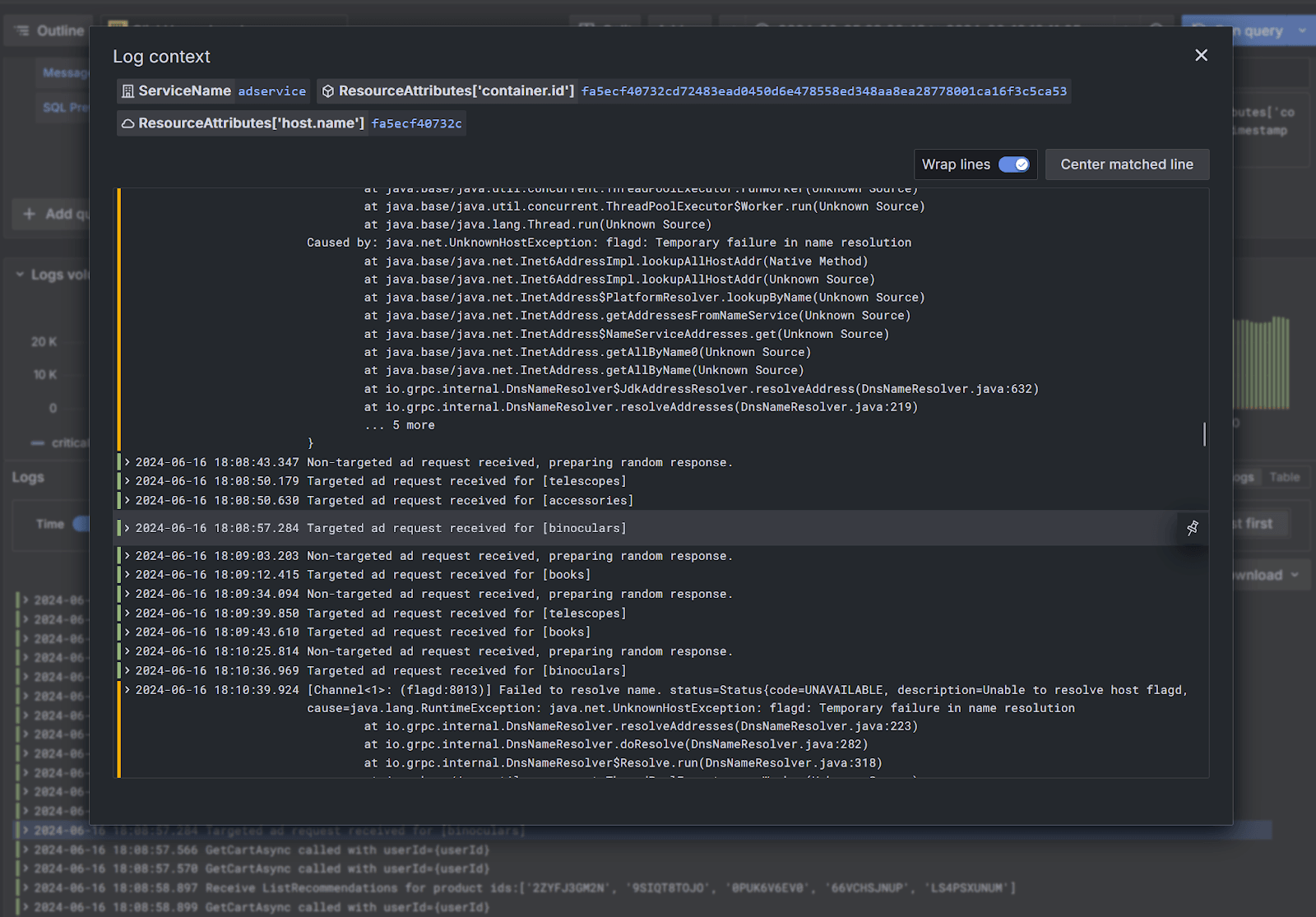The image size is (1316, 917).
Task: Toggle the Wrap lines switch
Action: 1013,164
